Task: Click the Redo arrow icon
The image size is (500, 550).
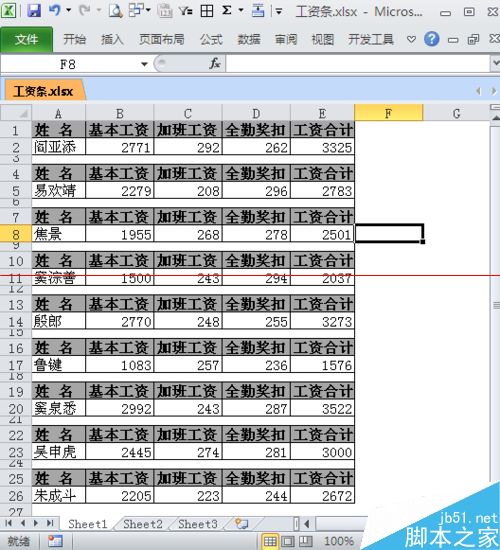Action: pos(85,11)
